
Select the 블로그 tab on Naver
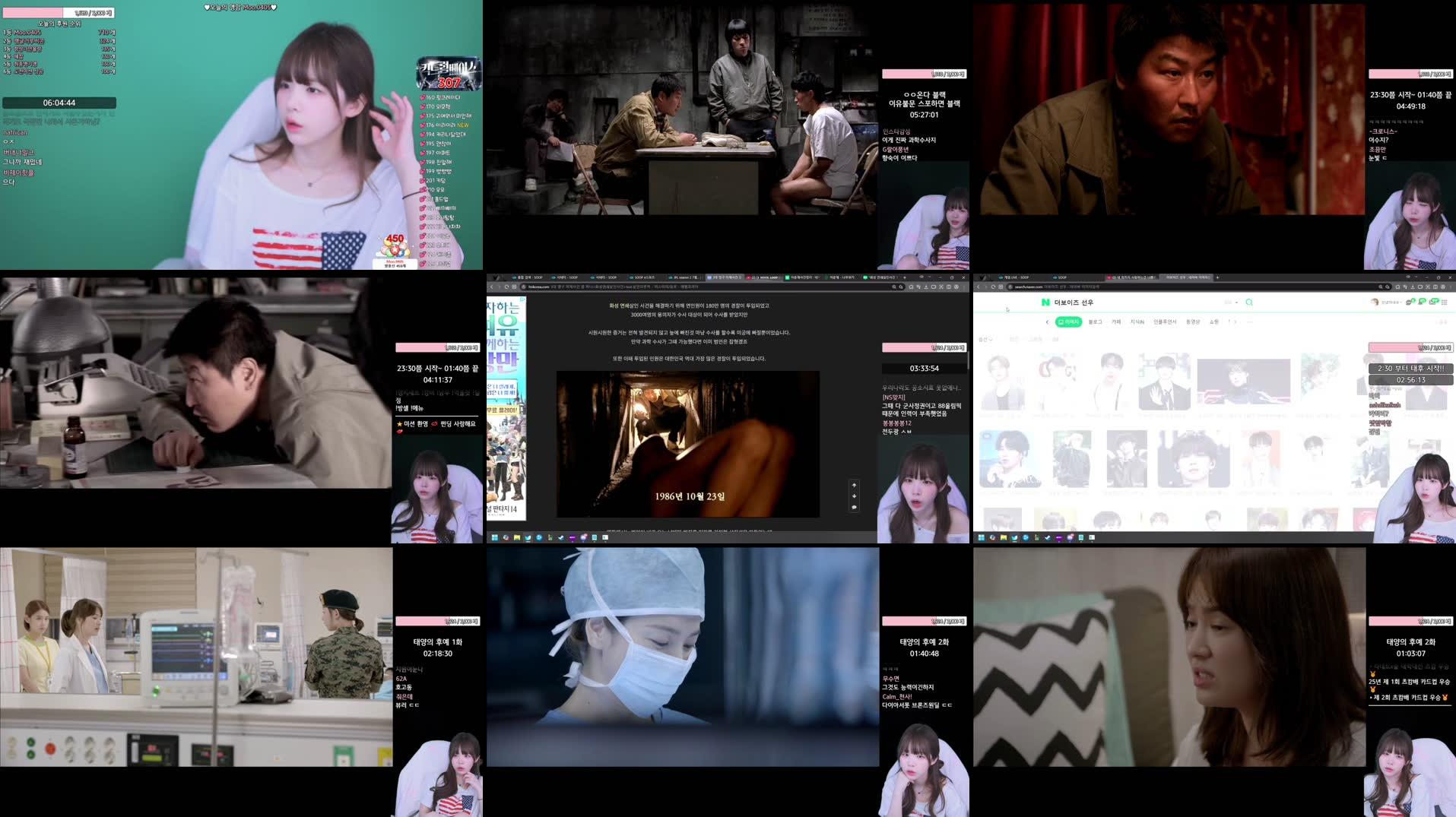coord(1095,322)
